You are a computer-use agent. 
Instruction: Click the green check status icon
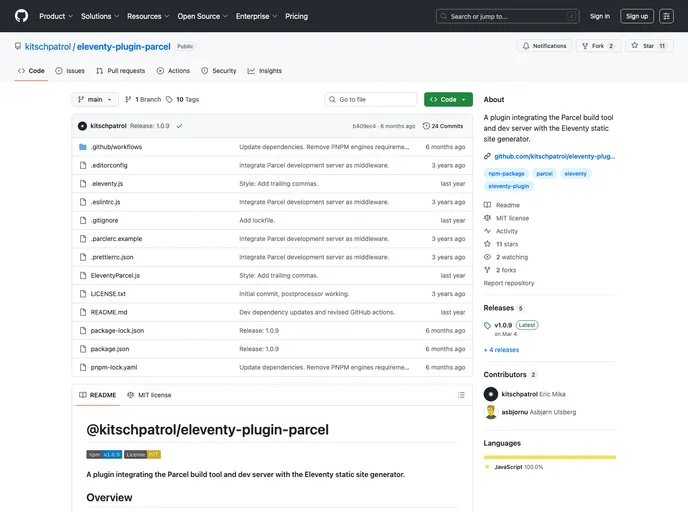(x=179, y=126)
